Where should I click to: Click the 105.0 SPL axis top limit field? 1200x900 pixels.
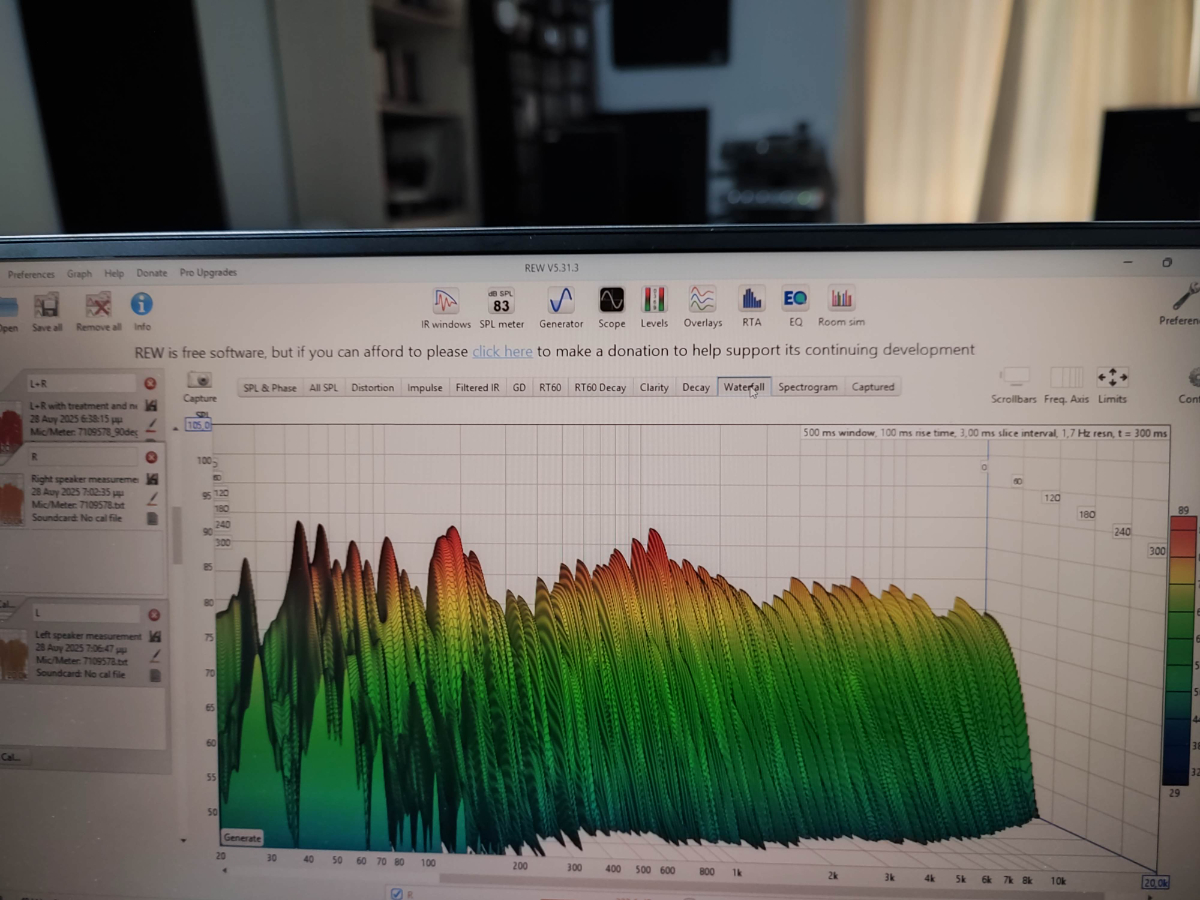199,425
